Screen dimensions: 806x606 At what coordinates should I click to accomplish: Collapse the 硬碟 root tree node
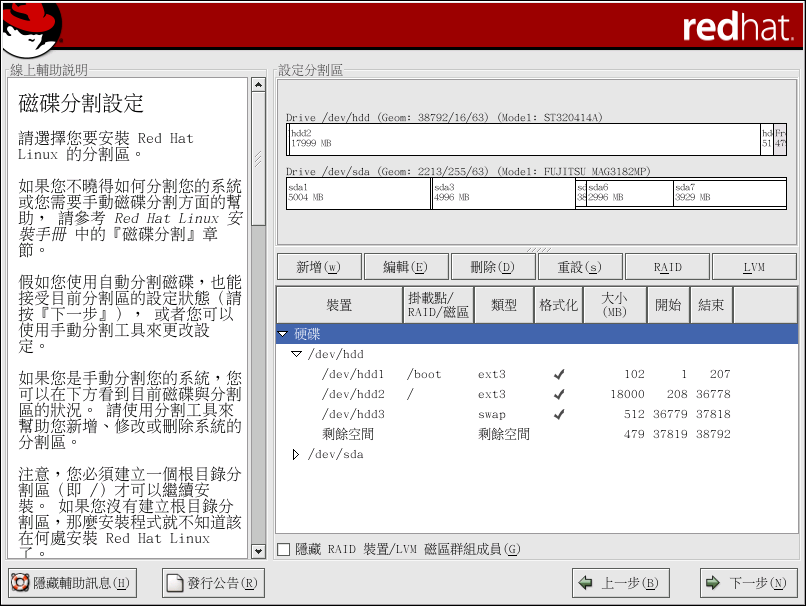pyautogui.click(x=283, y=334)
